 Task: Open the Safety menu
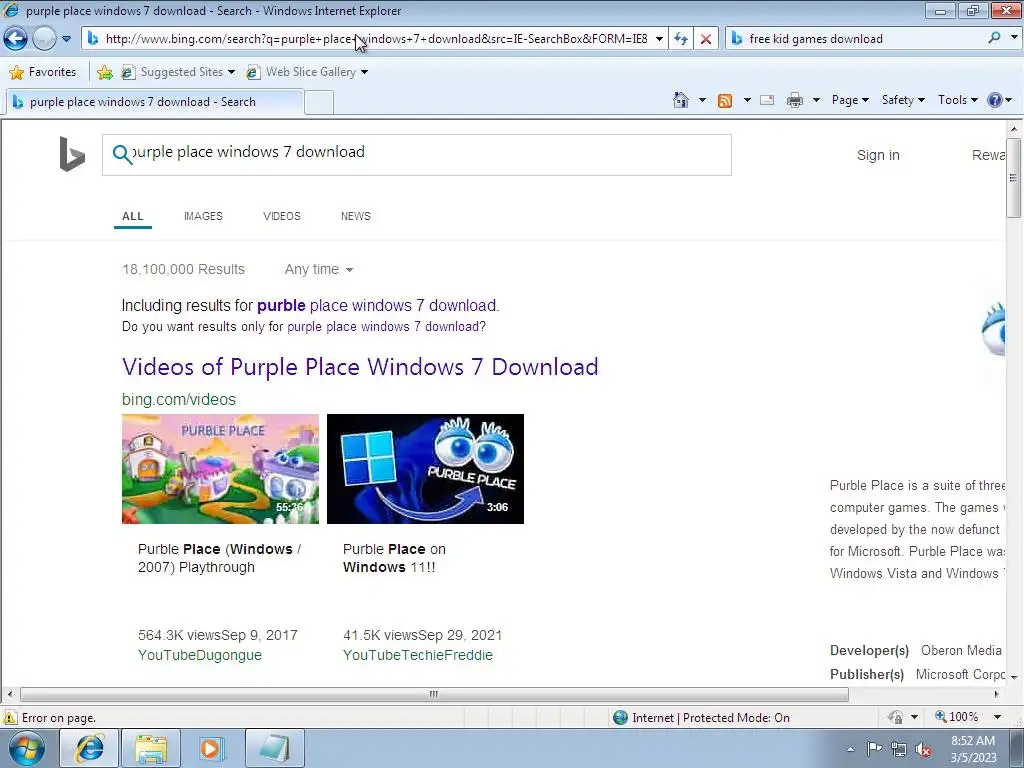[x=903, y=100]
